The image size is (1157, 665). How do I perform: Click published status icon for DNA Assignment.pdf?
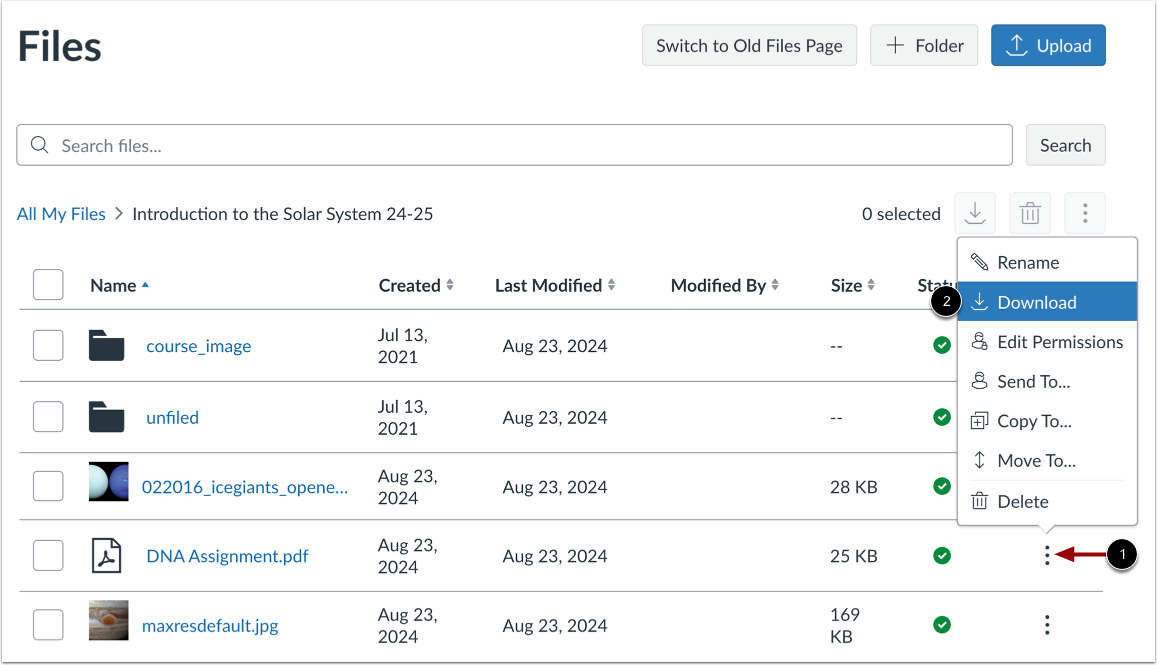[x=941, y=555]
